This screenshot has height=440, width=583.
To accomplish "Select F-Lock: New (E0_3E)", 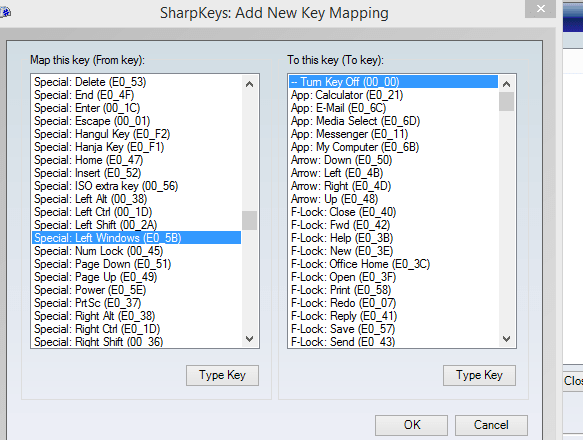I will point(393,251).
